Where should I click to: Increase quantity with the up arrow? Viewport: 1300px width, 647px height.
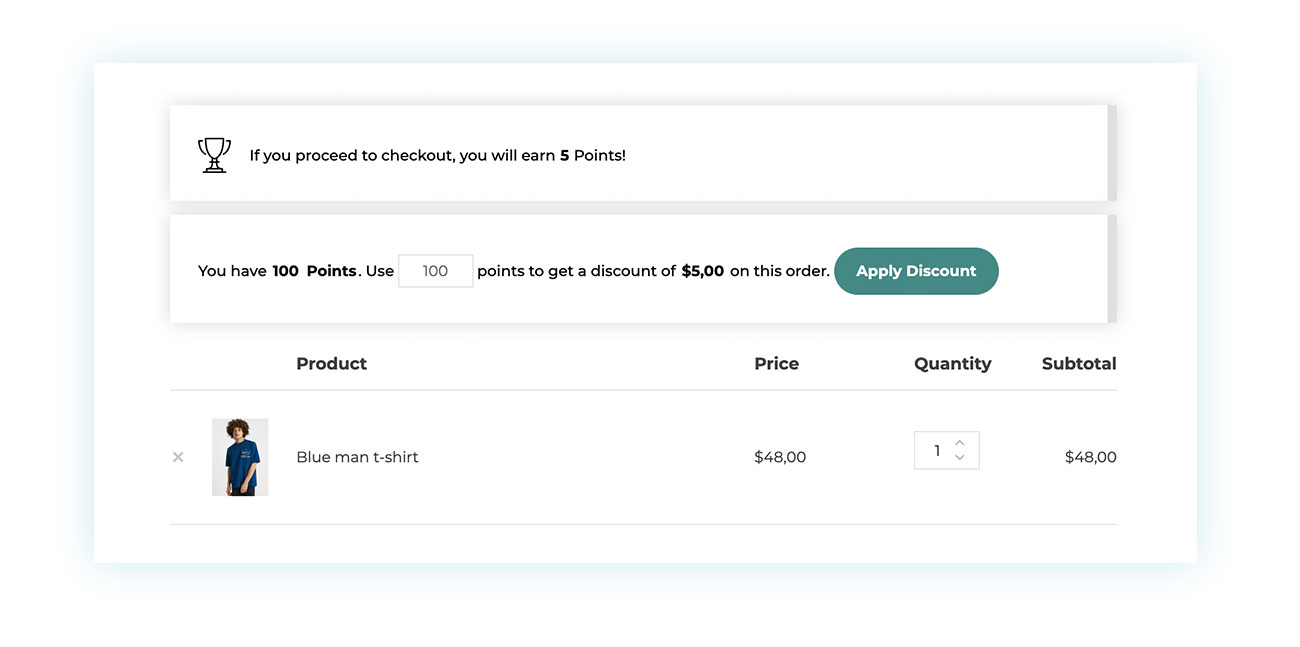tap(960, 442)
